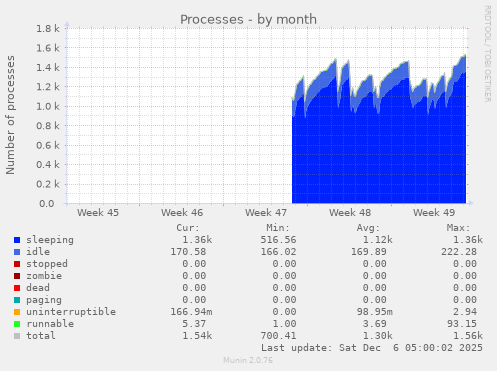Image resolution: width=497 pixels, height=371 pixels.
Task: Click the runnable legend color swatch
Action: (x=17, y=324)
